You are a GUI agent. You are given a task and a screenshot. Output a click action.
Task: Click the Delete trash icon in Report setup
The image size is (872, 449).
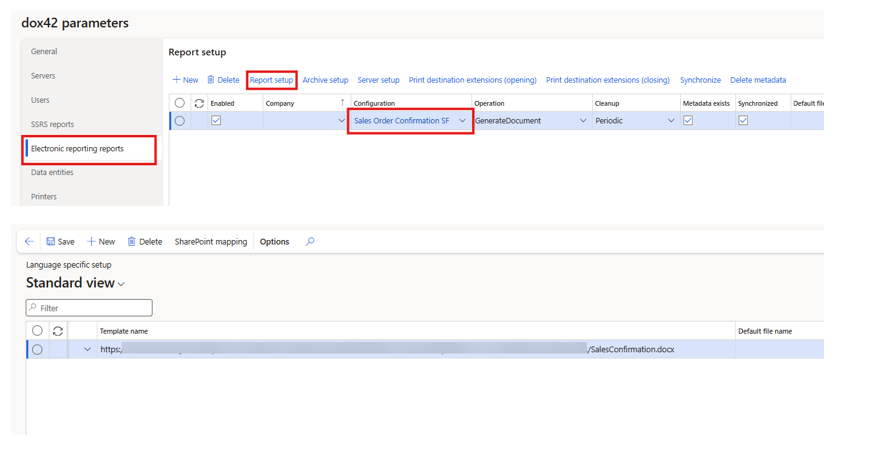[x=211, y=80]
